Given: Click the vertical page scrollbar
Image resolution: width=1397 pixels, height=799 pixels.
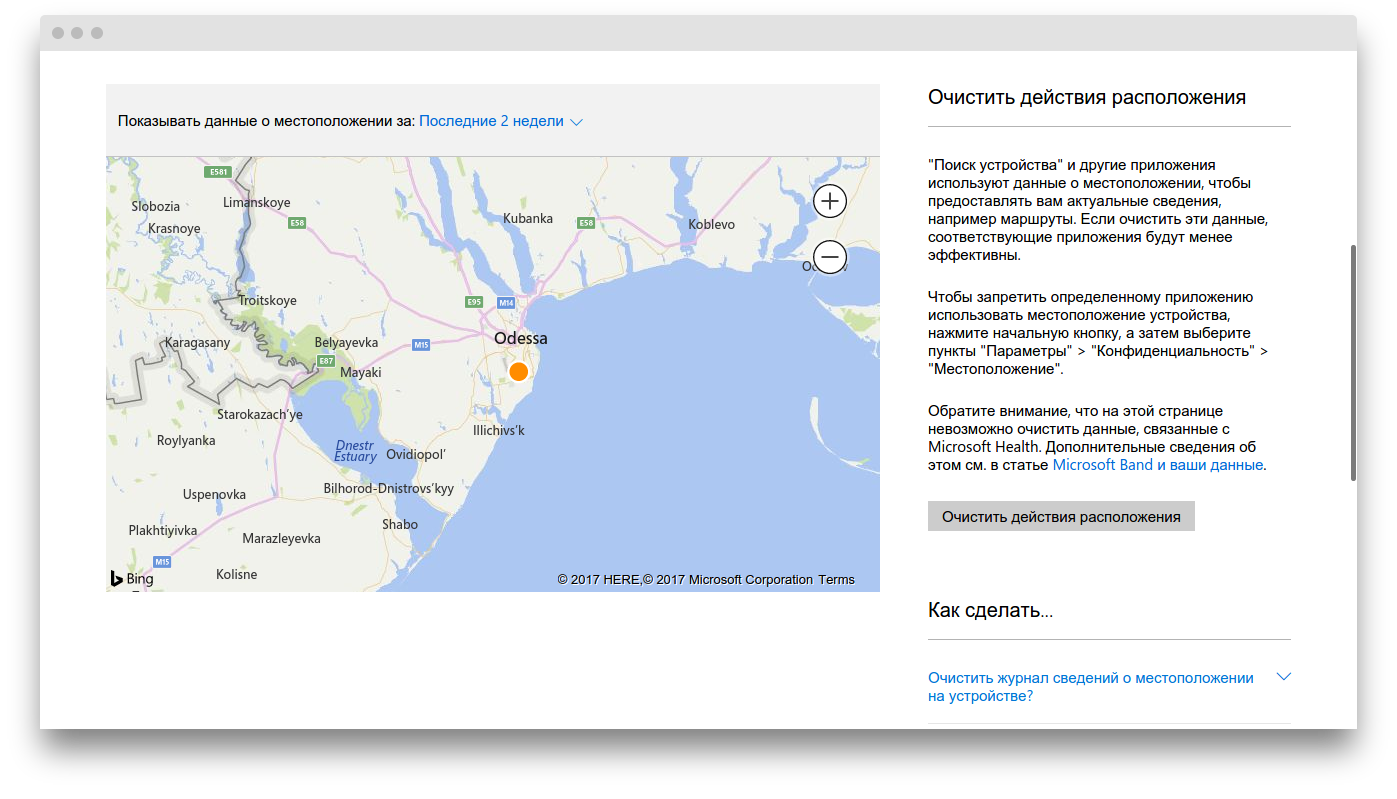Looking at the screenshot, I should coord(1353,362).
